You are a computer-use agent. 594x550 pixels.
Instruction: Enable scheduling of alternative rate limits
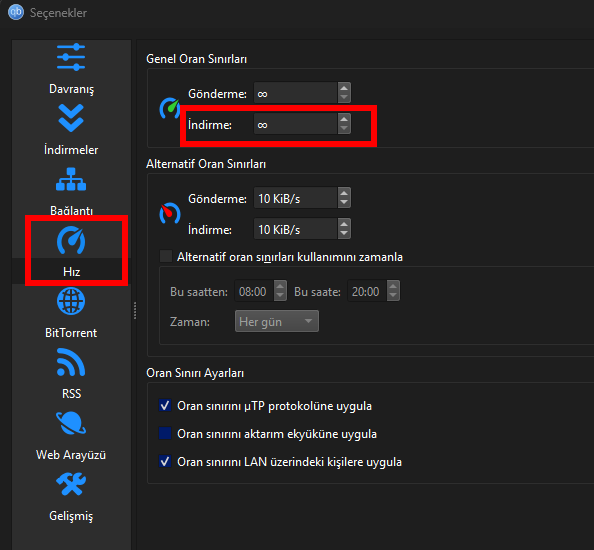[x=166, y=256]
